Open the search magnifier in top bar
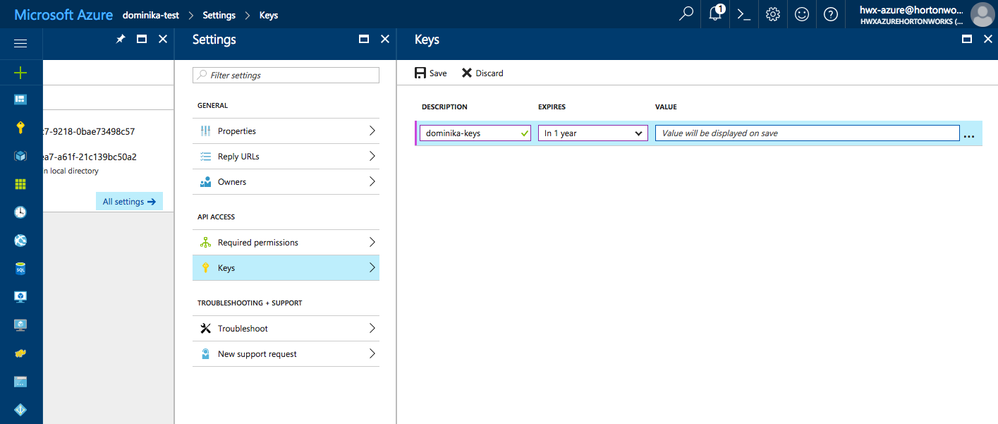This screenshot has width=998, height=424. [686, 14]
